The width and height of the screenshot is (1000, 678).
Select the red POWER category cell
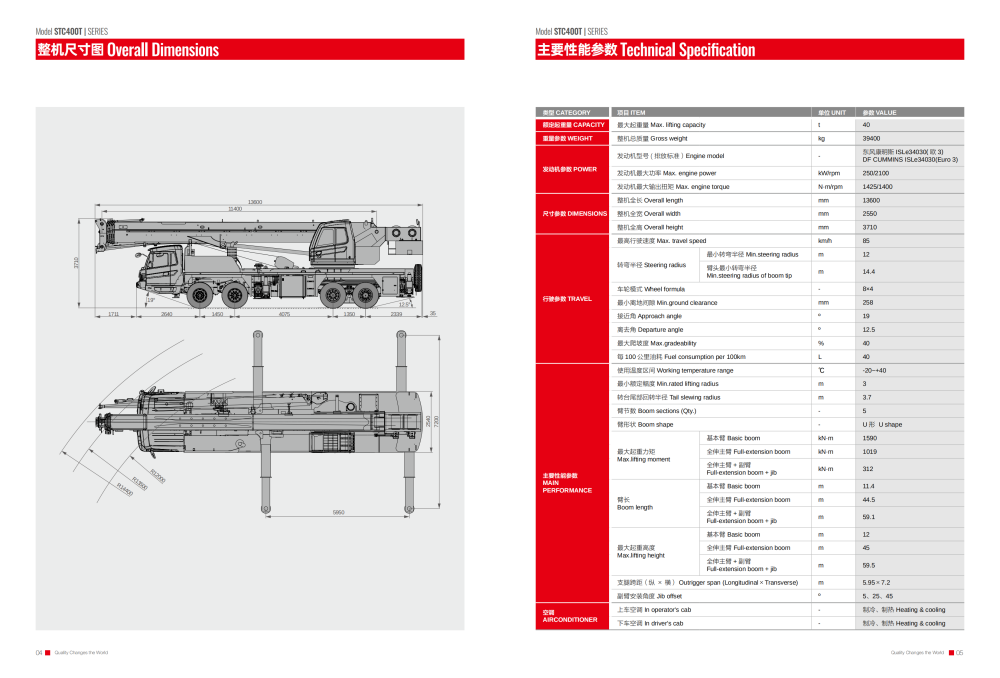tap(572, 169)
